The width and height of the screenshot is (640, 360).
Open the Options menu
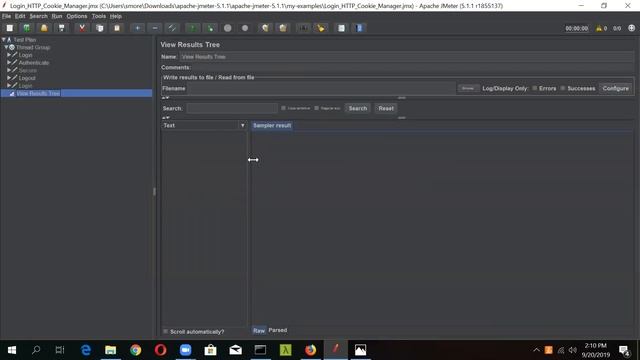(77, 16)
